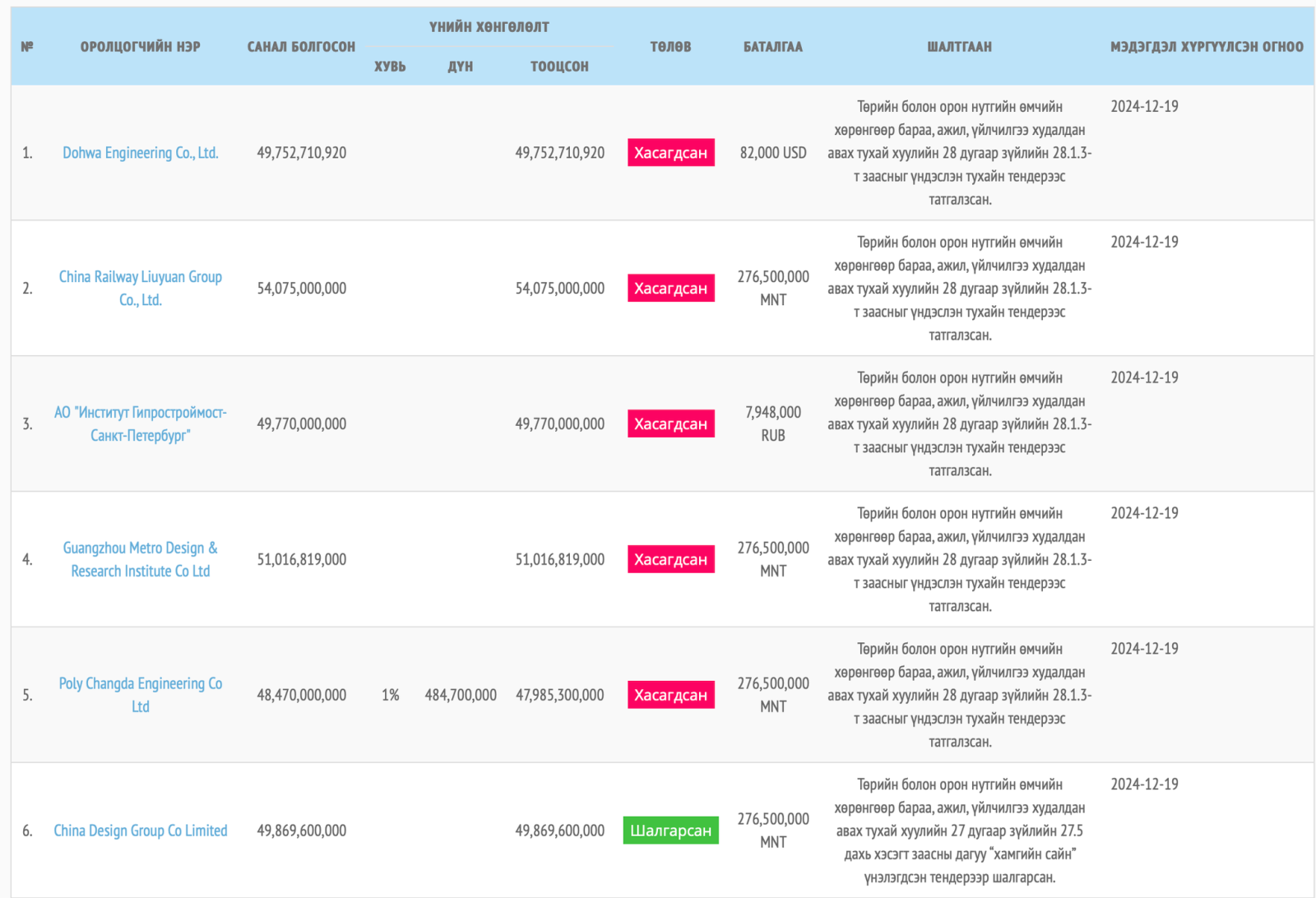
Task: Click the 2024-12-19 date in China Railway row
Action: tap(1145, 243)
